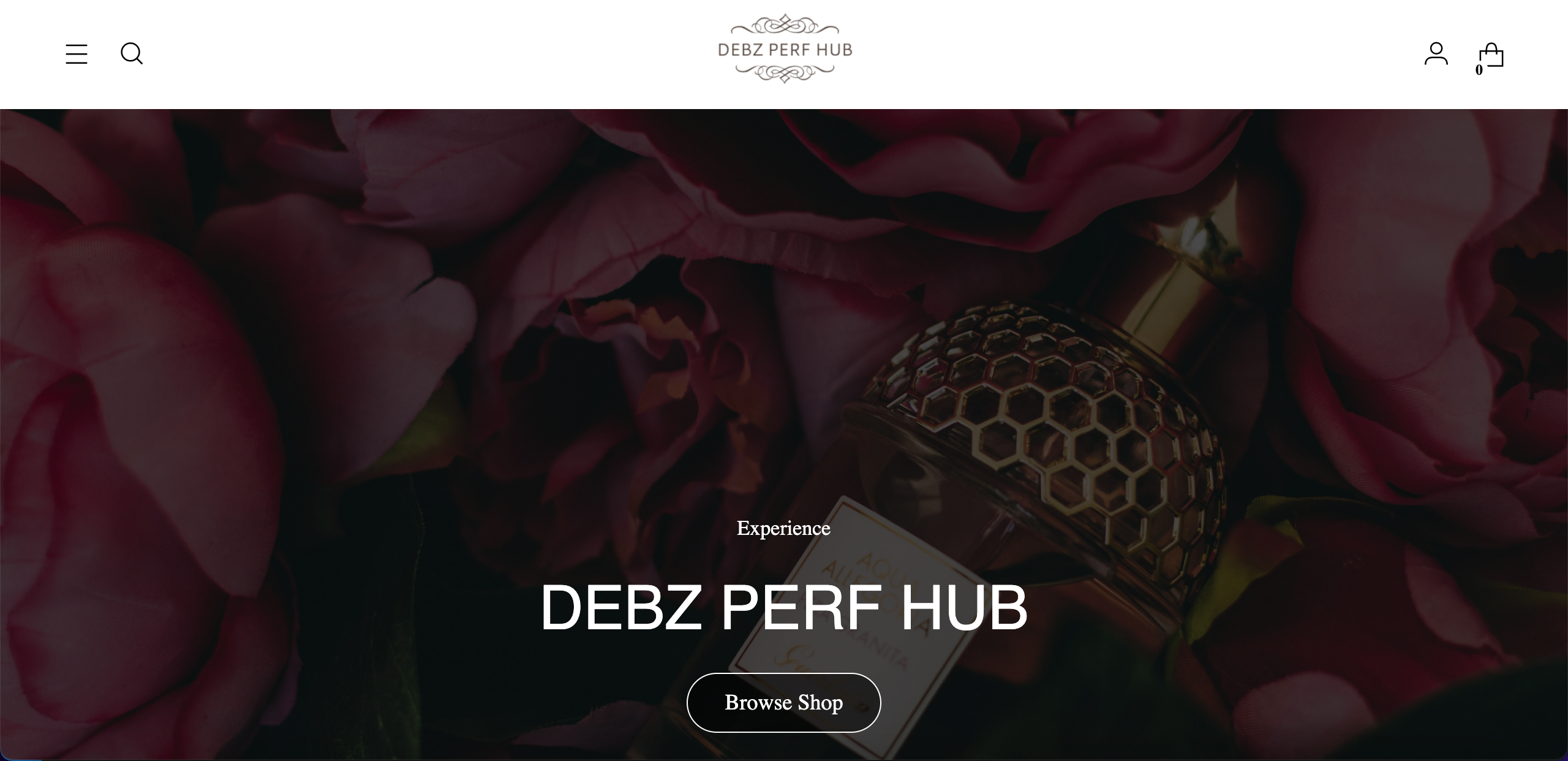View the shopping bag cart
Screen dimensions: 1568x761
point(1491,55)
